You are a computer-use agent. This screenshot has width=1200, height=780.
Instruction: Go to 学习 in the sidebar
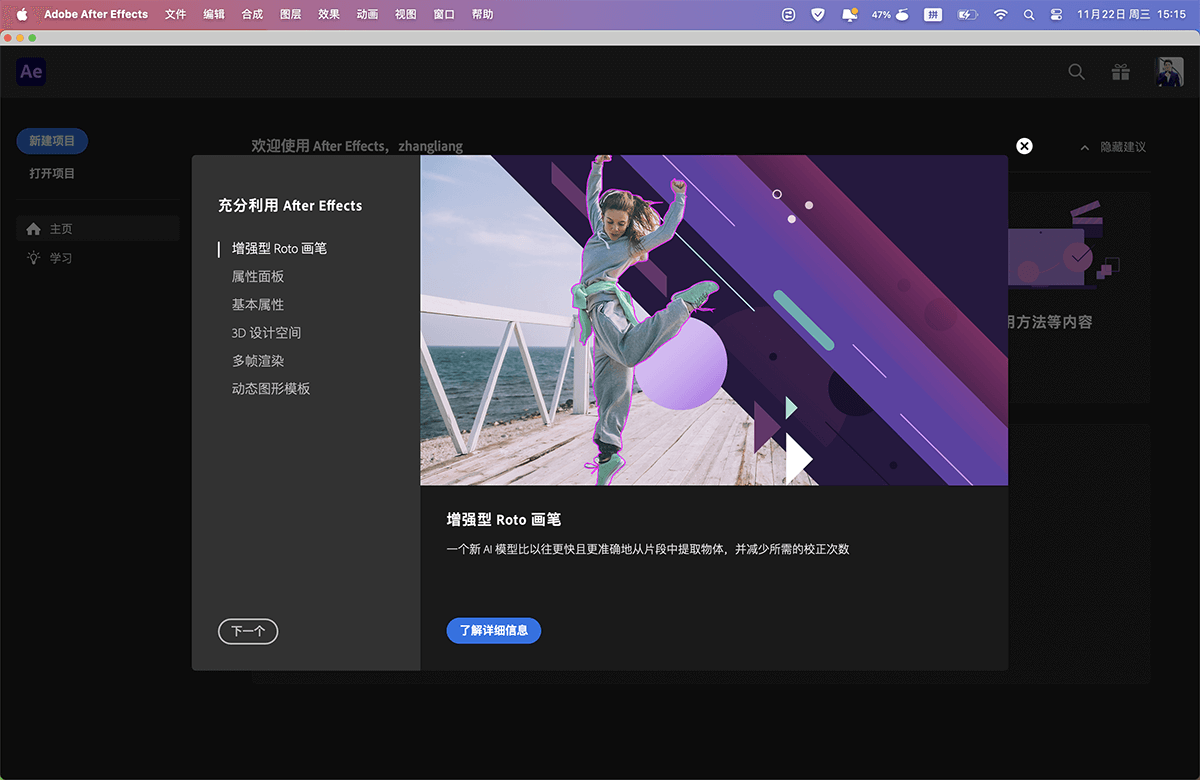click(x=98, y=258)
